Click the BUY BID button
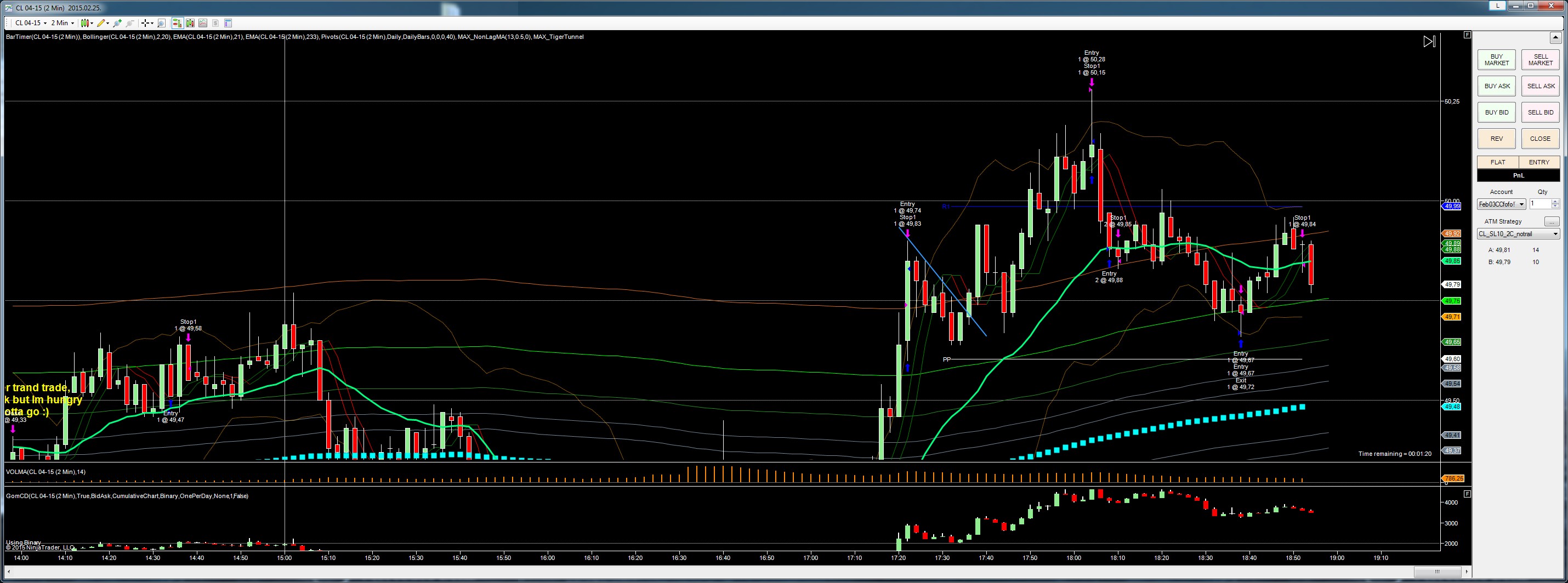This screenshot has height=583, width=1568. (x=1497, y=112)
